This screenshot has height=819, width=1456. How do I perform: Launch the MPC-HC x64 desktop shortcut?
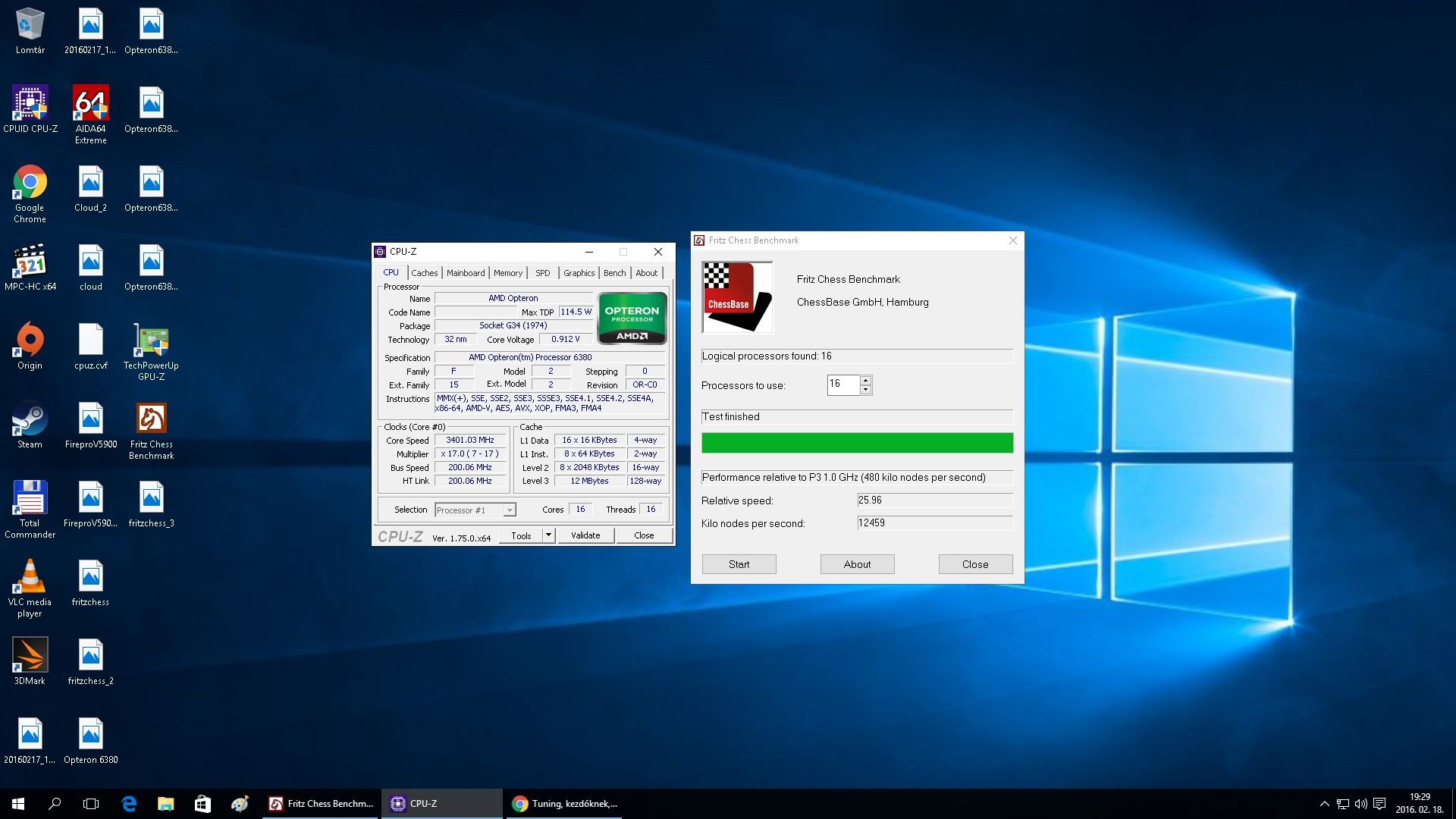(x=30, y=267)
